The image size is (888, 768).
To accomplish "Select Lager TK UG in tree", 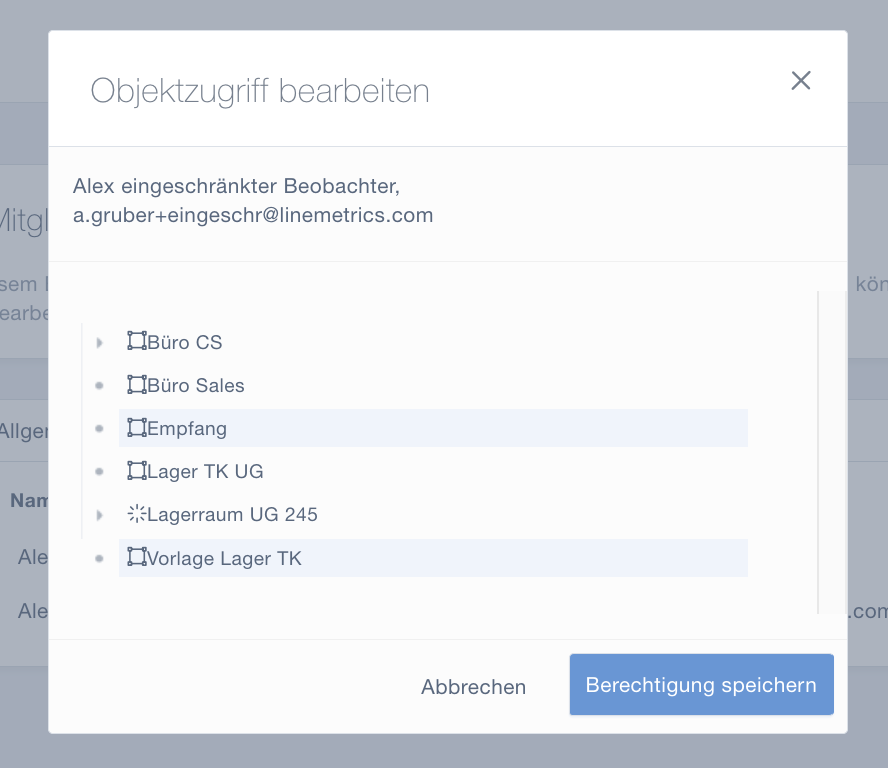I will 205,471.
